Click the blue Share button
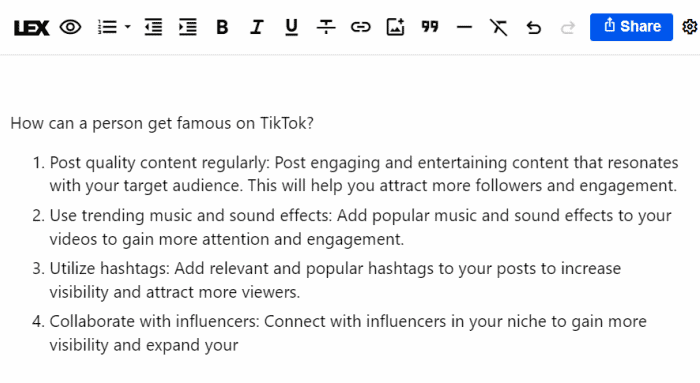 tap(631, 27)
